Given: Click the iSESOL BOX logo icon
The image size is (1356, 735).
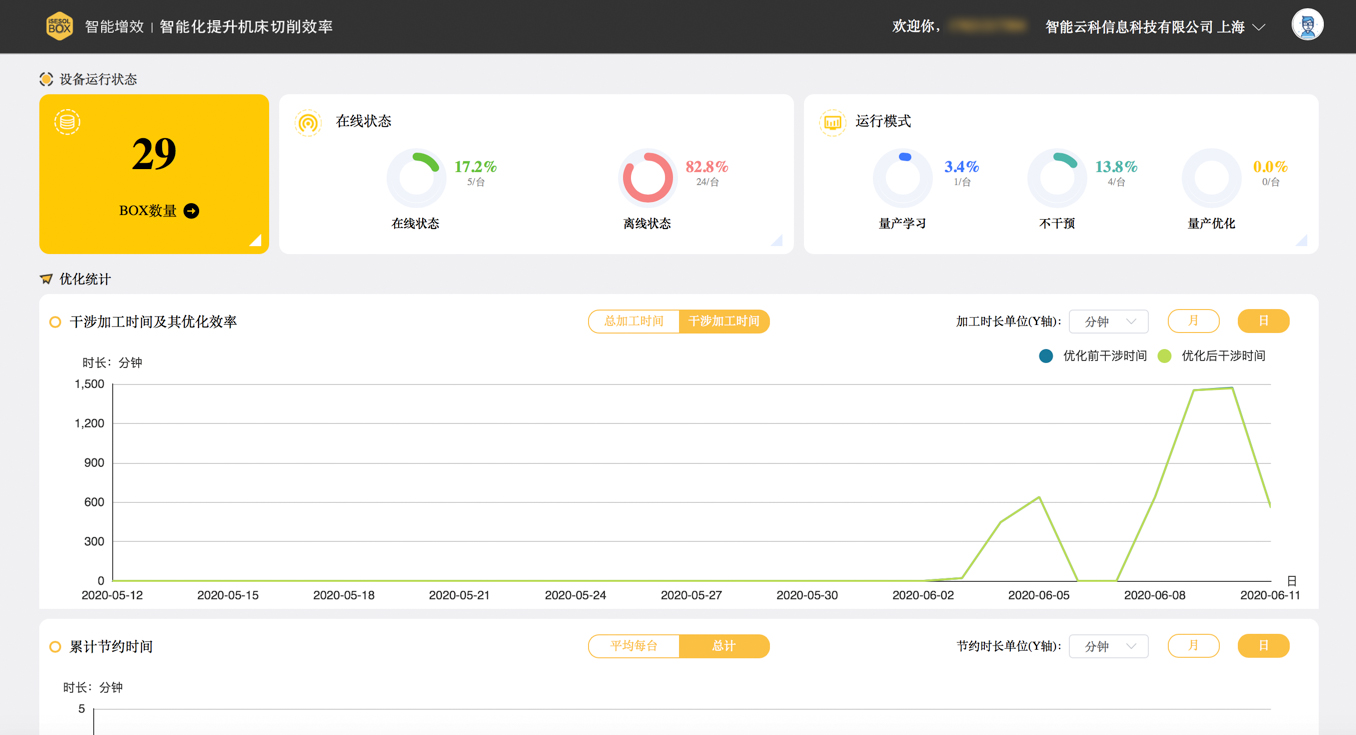Looking at the screenshot, I should (59, 26).
